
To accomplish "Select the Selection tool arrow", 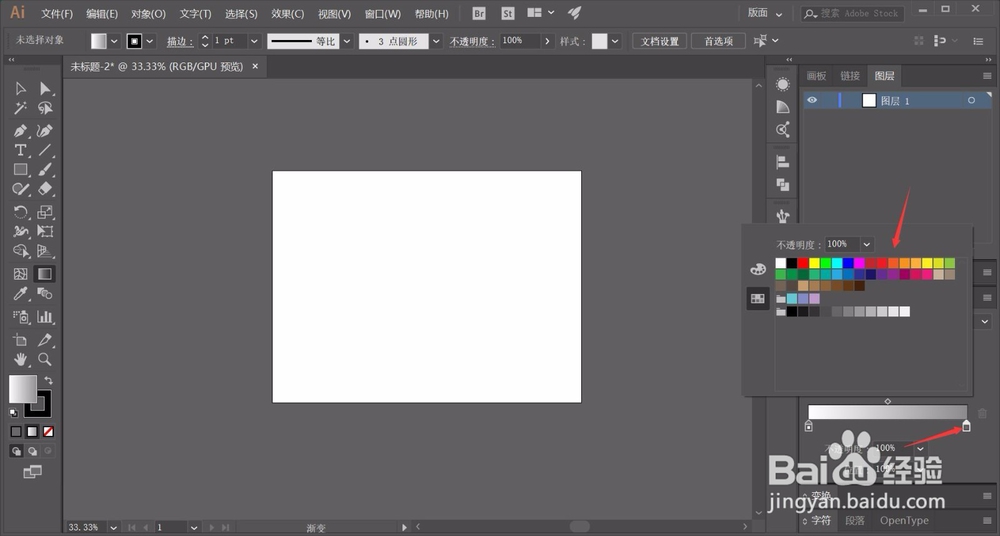I will (x=20, y=88).
